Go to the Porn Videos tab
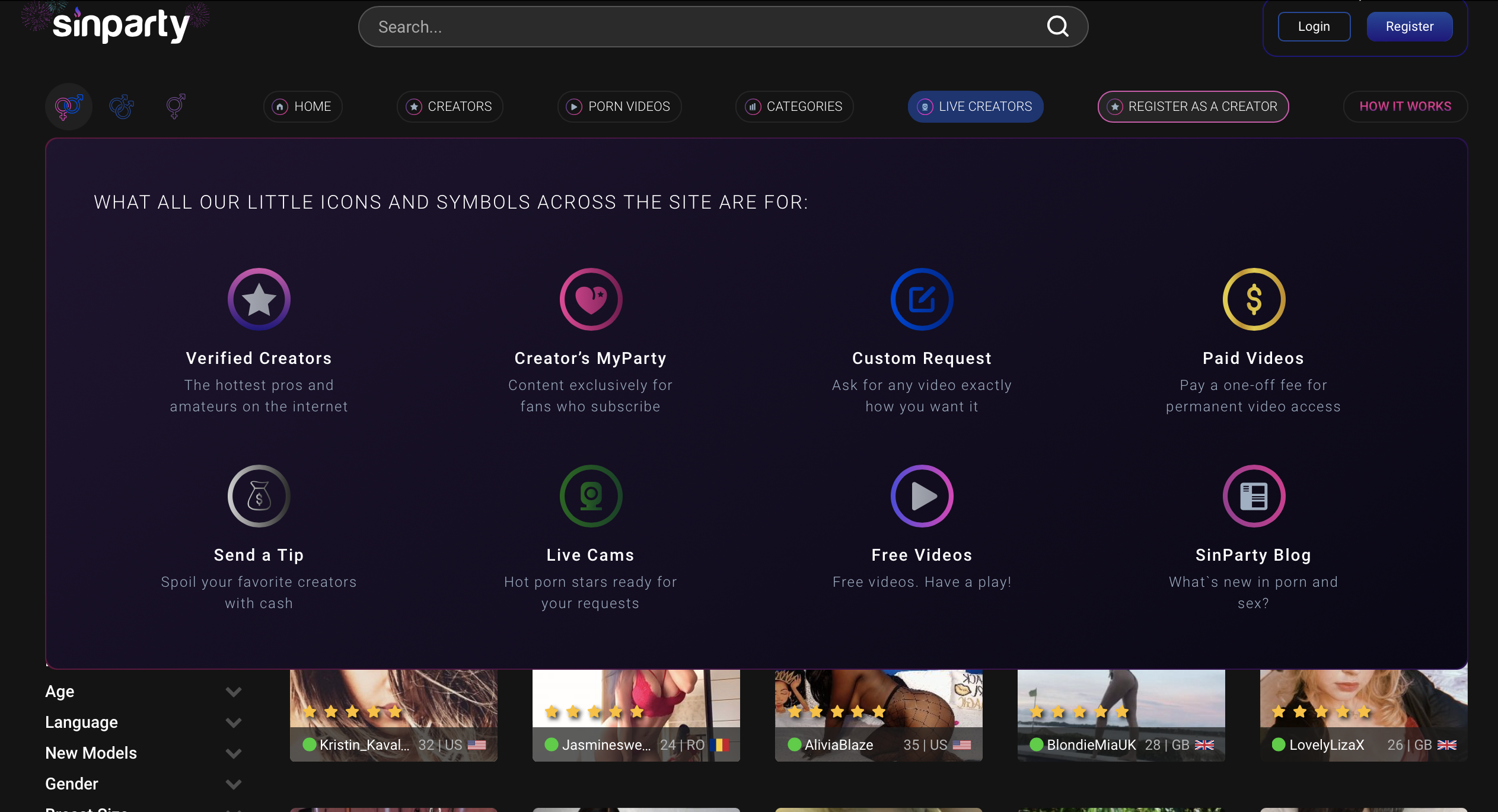The image size is (1498, 812). [x=619, y=107]
